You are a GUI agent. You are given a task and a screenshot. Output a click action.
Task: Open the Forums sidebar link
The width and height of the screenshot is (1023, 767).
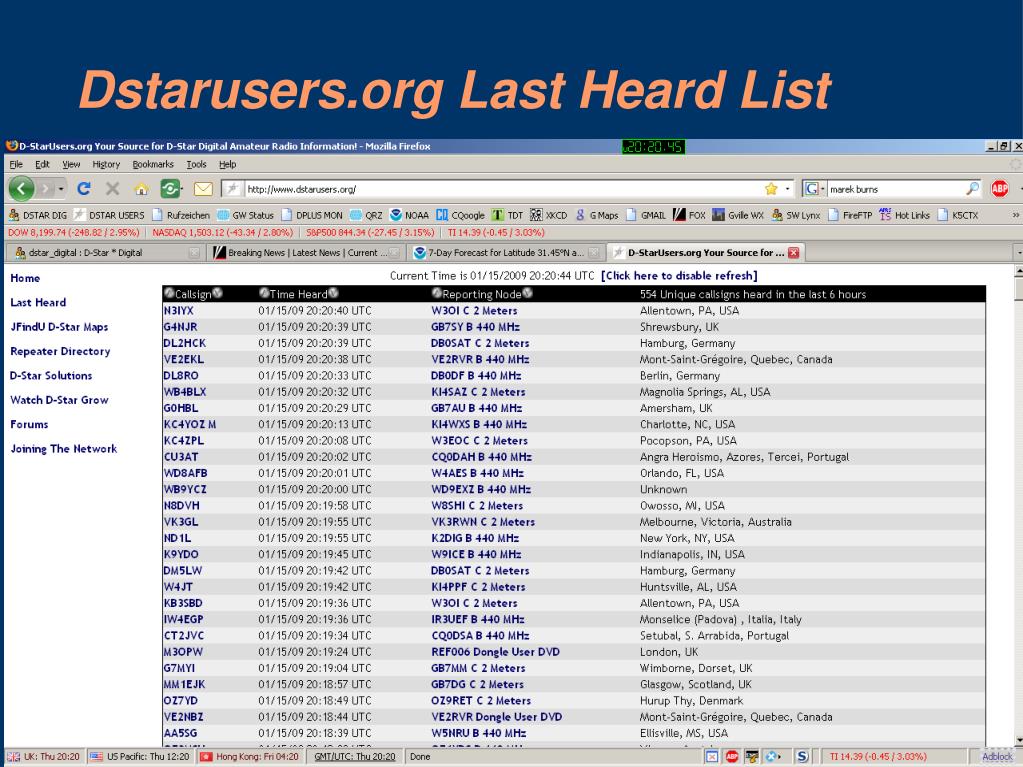coord(29,425)
